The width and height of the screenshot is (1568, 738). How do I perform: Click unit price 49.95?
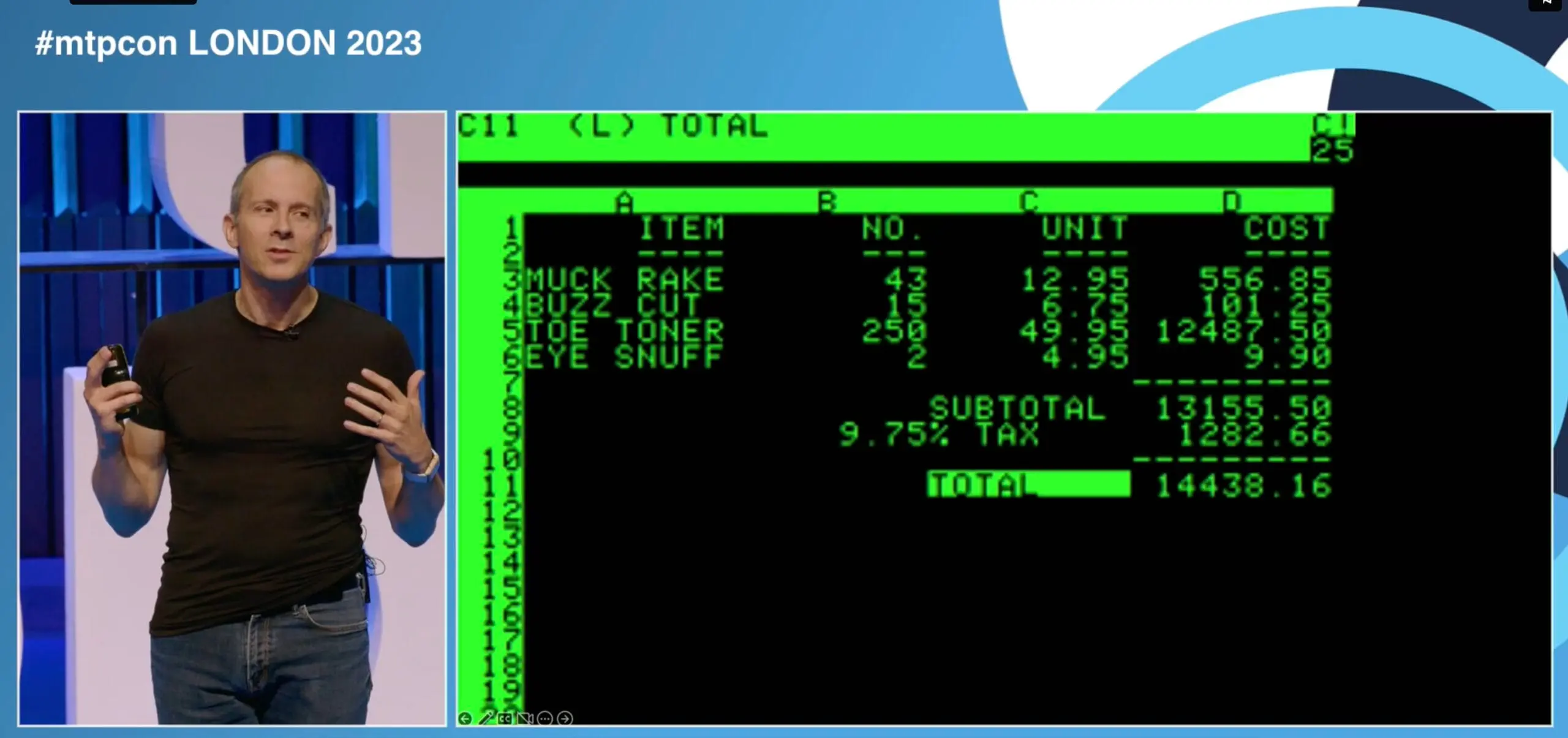point(1074,331)
